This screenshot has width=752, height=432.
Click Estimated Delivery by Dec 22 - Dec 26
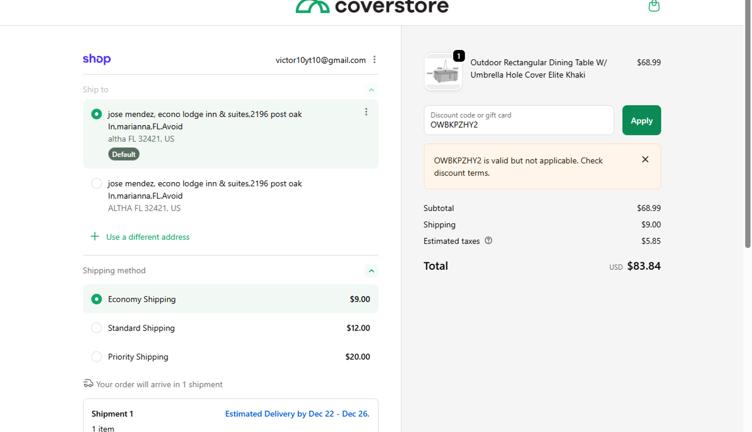point(297,414)
